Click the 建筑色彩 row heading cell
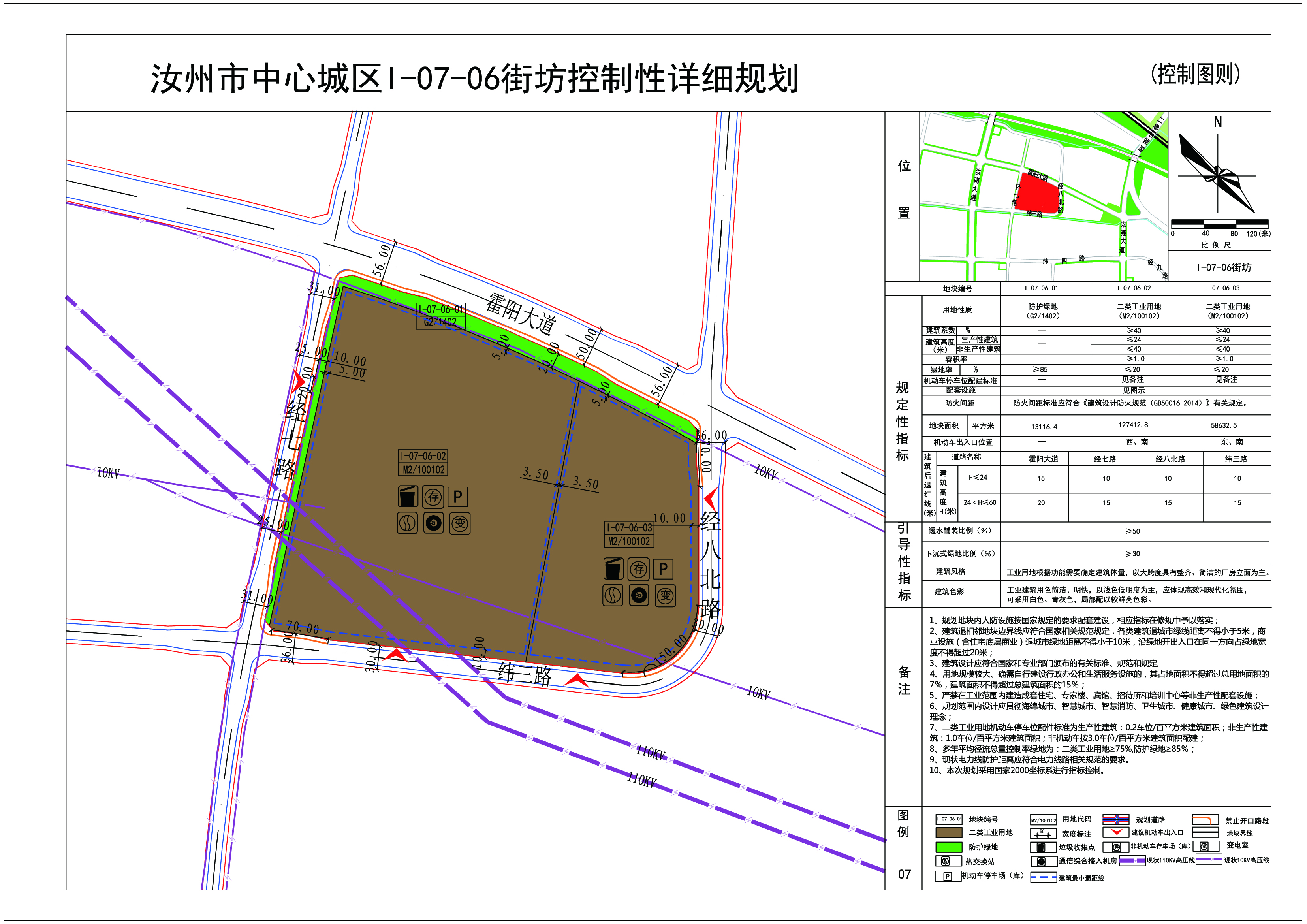1307x924 pixels. (961, 593)
